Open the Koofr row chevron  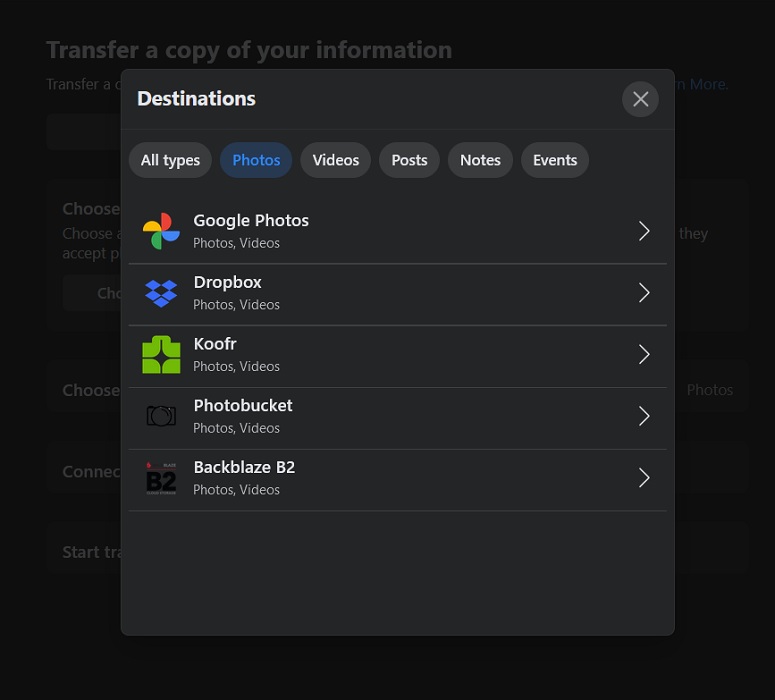(644, 354)
